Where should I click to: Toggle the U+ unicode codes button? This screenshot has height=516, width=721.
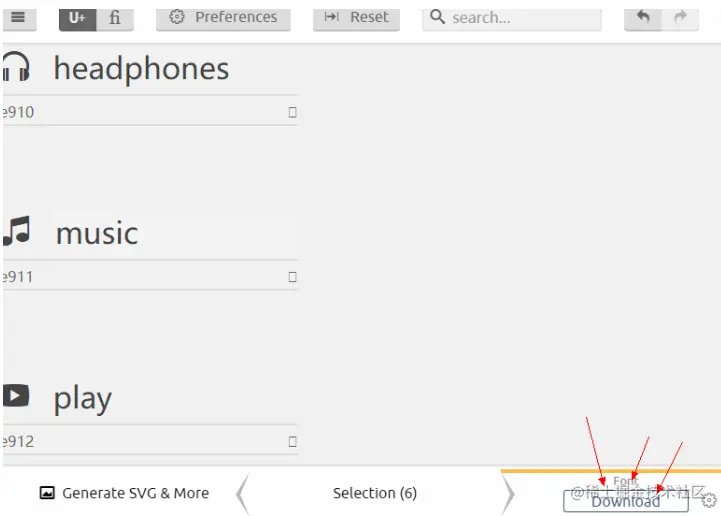coord(77,17)
